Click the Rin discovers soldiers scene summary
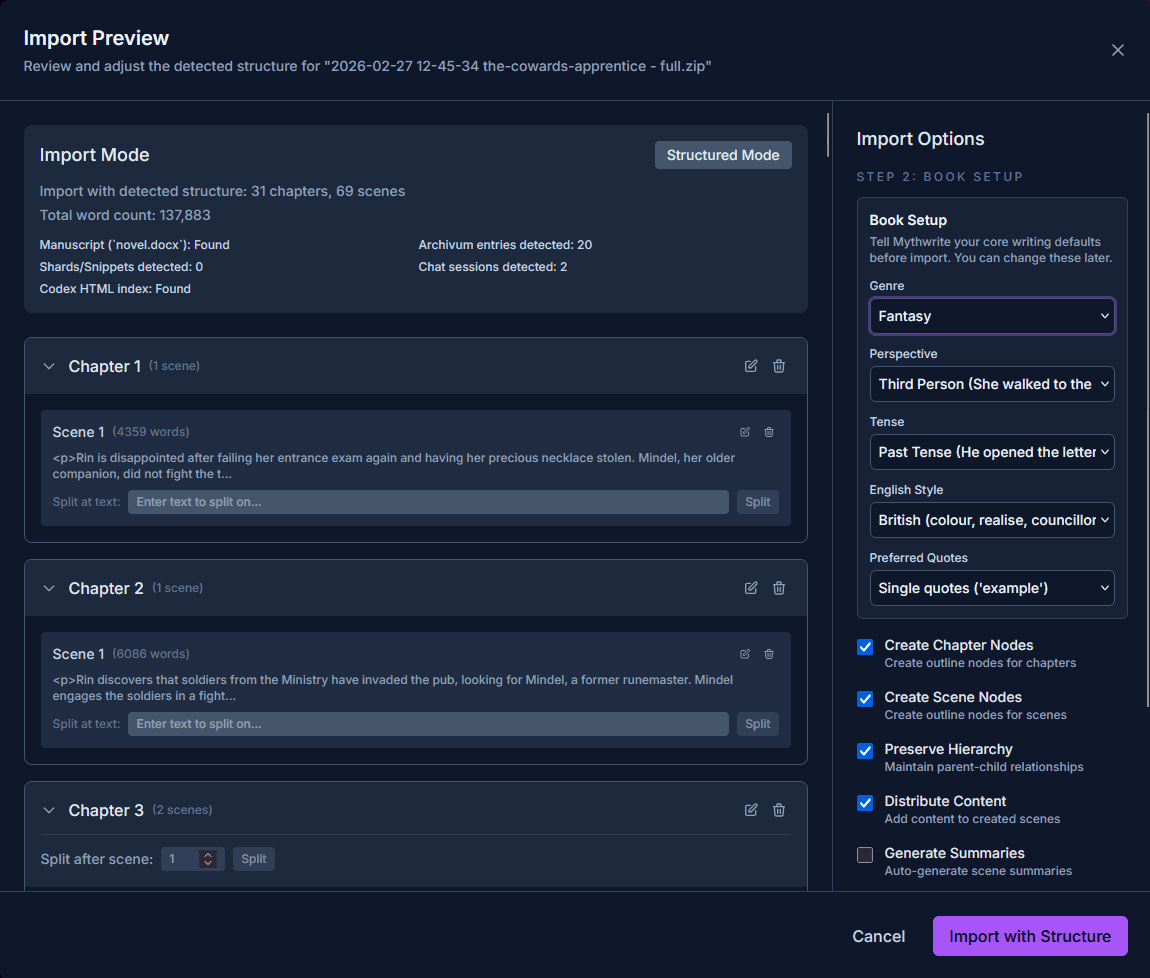The image size is (1150, 978). (x=393, y=687)
